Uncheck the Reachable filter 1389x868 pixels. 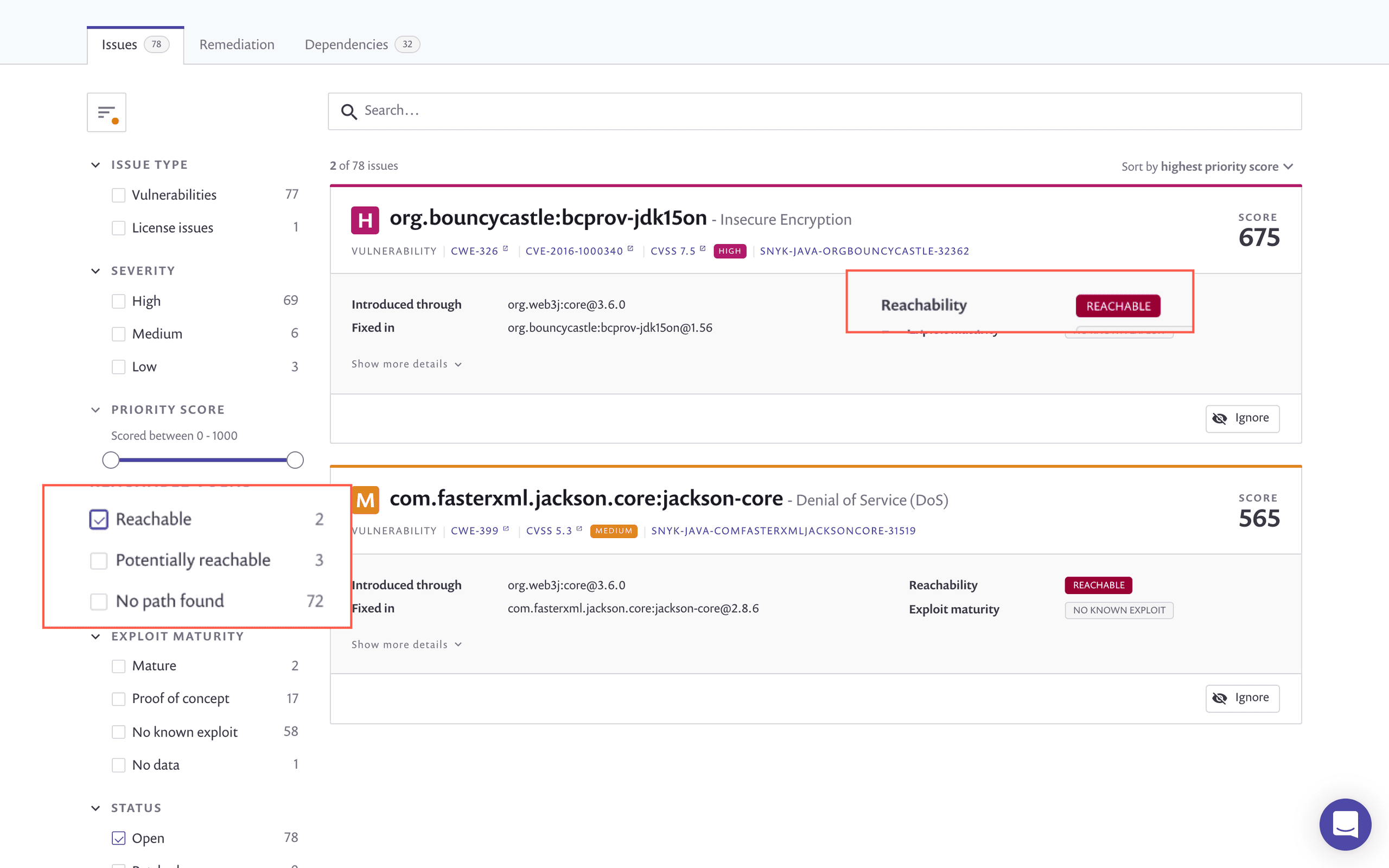tap(99, 520)
